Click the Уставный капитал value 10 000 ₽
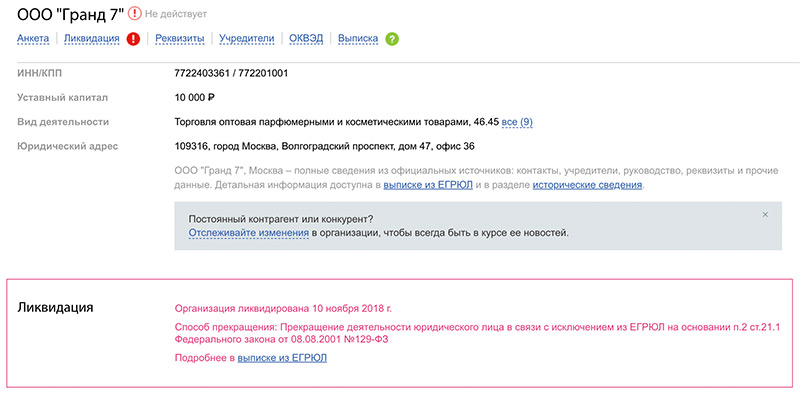 (194, 98)
